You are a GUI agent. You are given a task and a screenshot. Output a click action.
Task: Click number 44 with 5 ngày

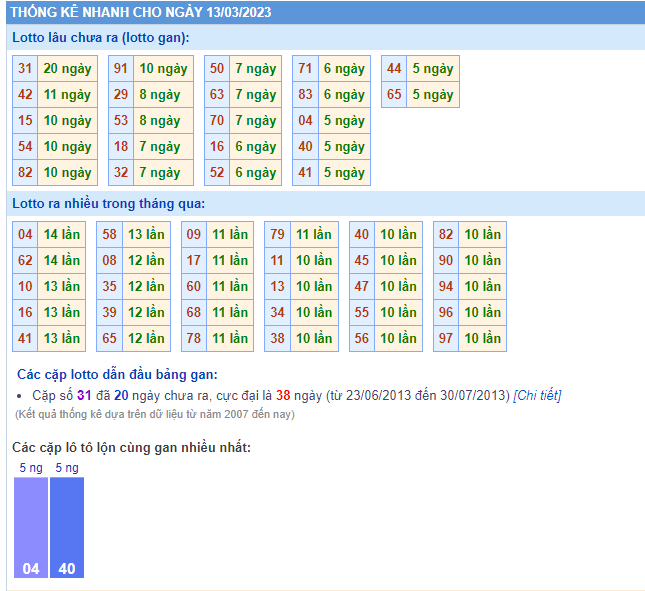[394, 69]
